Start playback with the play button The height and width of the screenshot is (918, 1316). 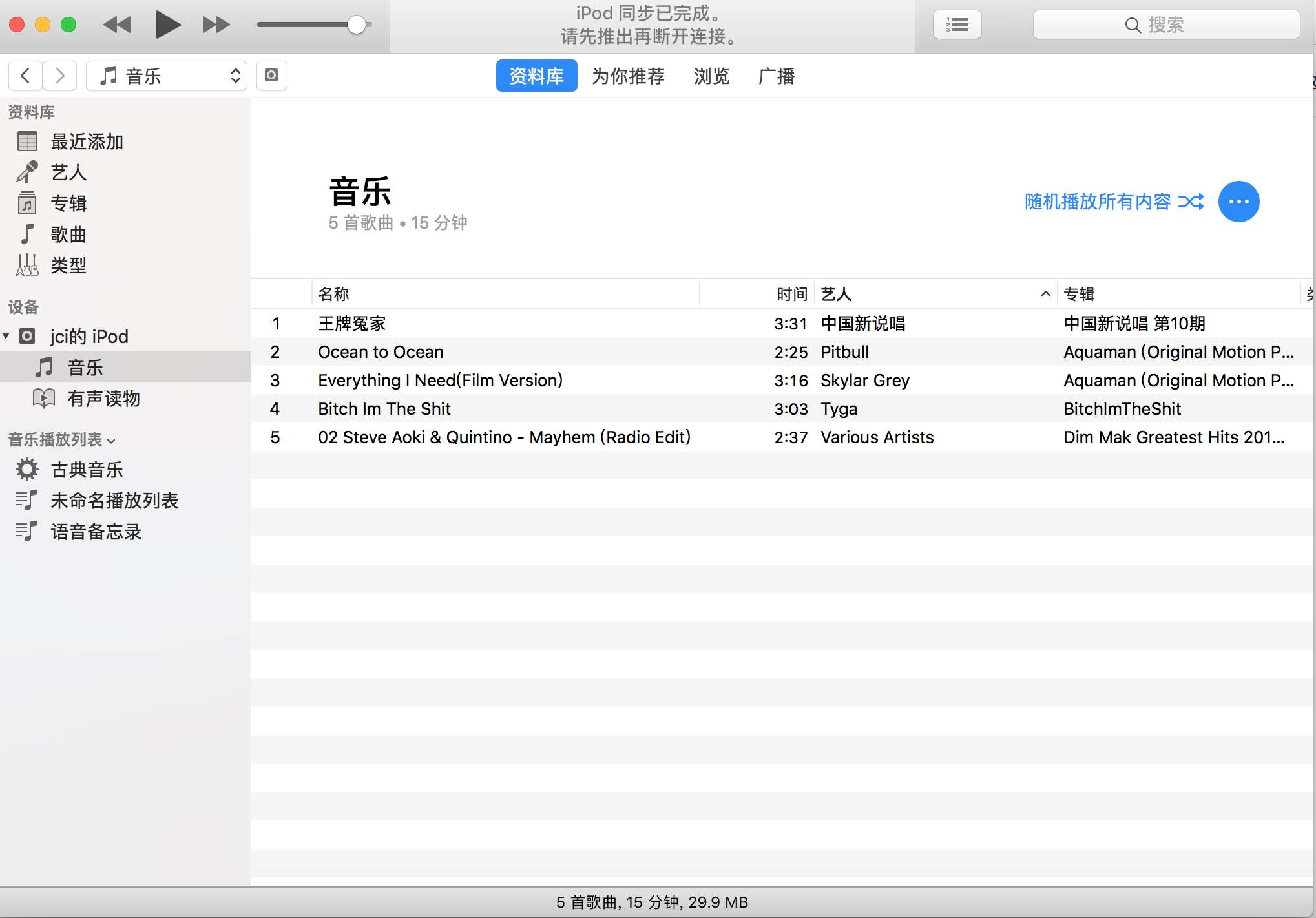tap(168, 25)
